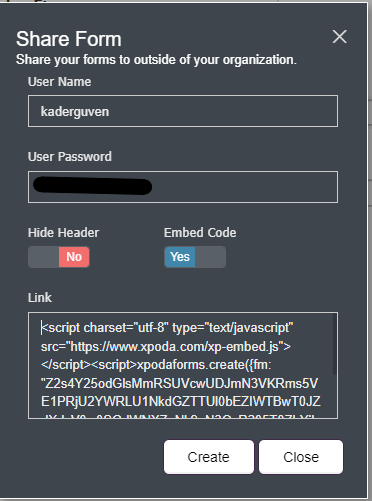Click the Create button
372x501 pixels.
coord(209,457)
